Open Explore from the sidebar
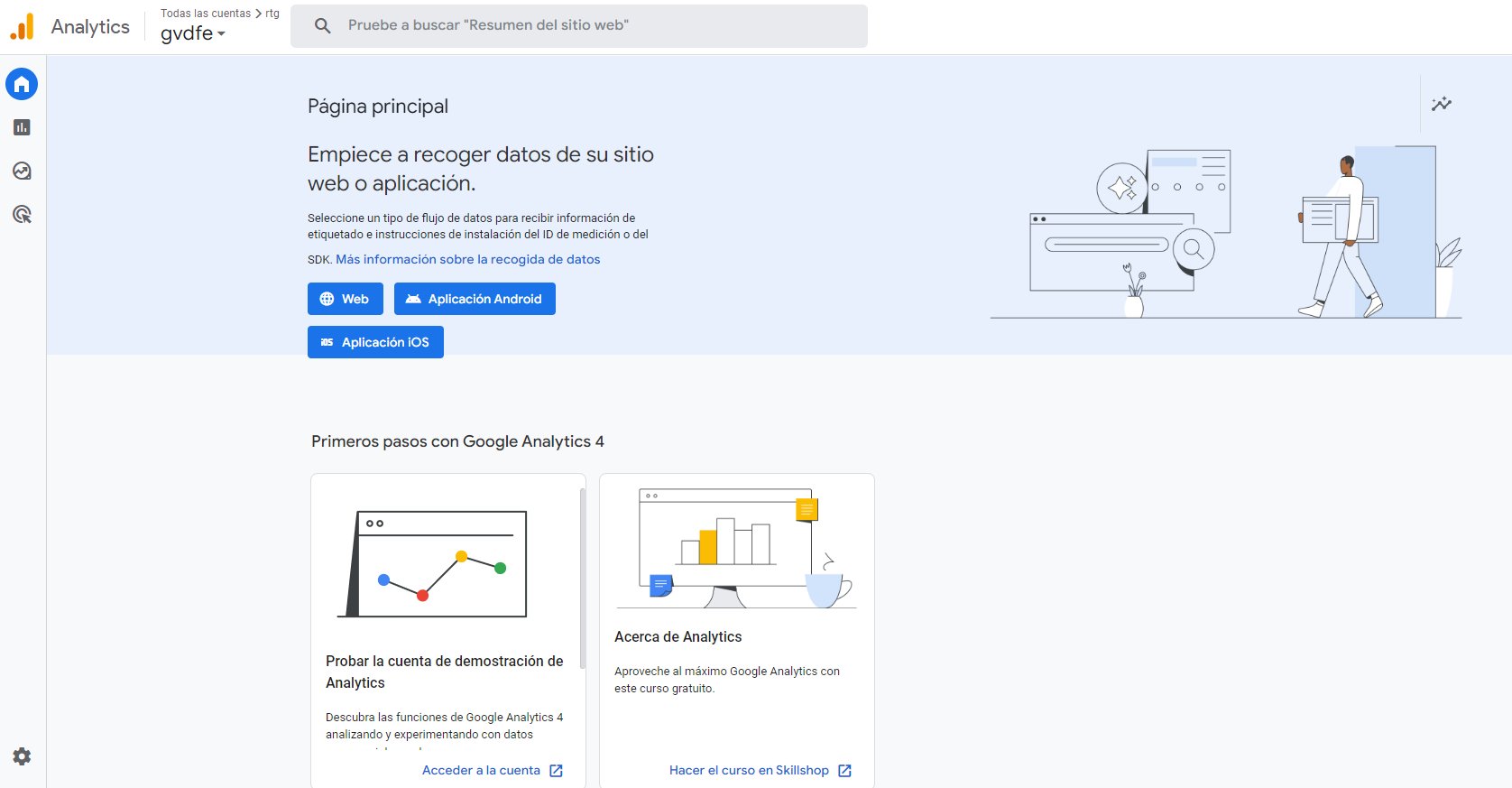The height and width of the screenshot is (788, 1512). (x=22, y=171)
